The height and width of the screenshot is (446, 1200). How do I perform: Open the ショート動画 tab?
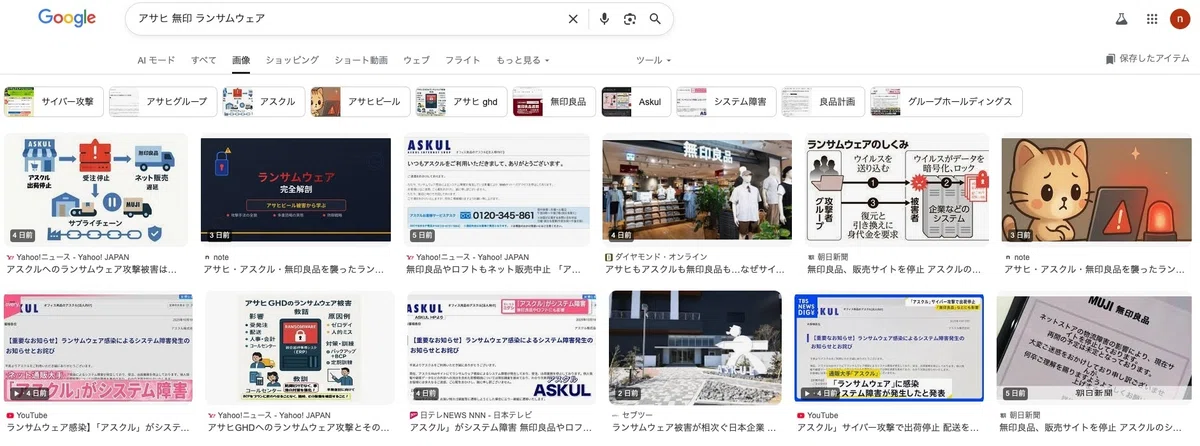pos(361,60)
